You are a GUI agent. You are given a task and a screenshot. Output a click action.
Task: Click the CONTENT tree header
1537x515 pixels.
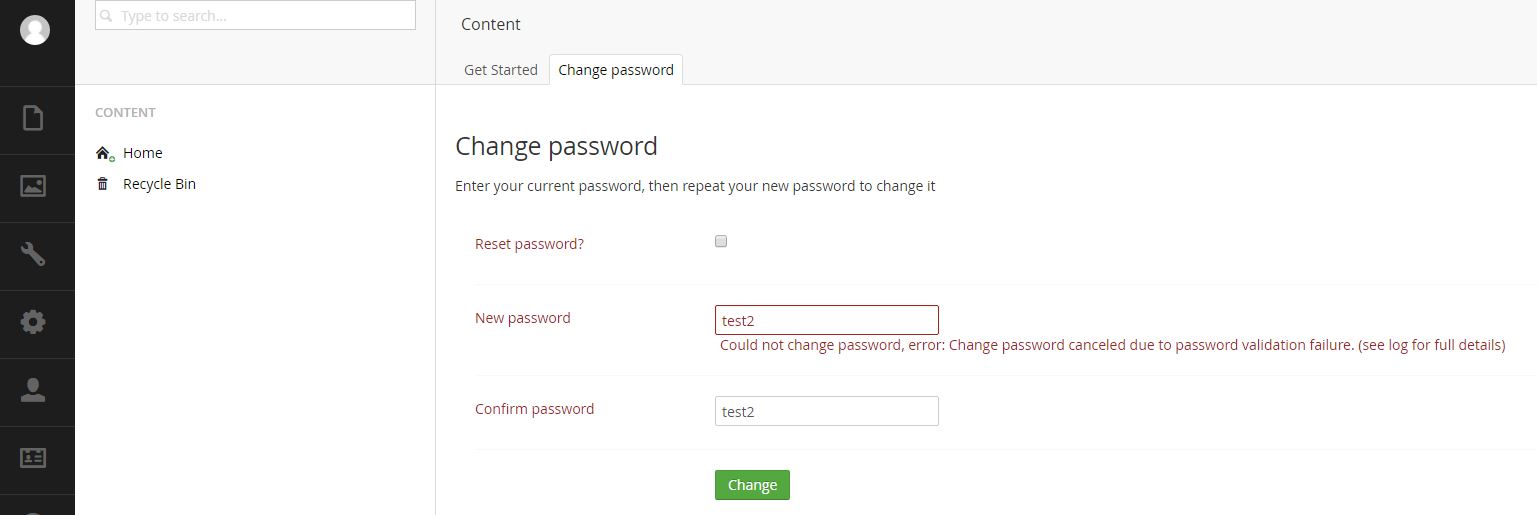pos(125,113)
